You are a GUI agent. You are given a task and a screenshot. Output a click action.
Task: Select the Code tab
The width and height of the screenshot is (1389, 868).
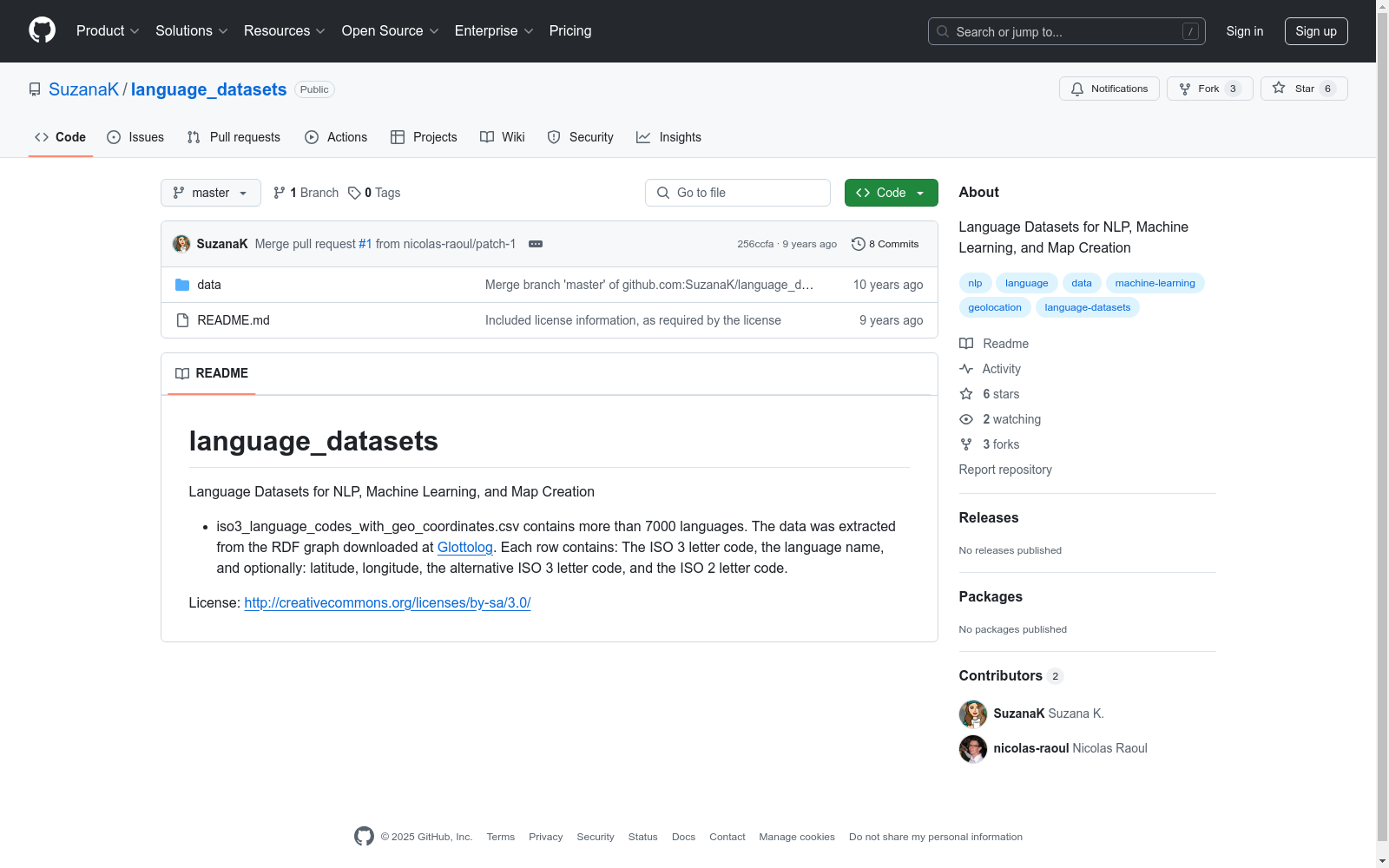(60, 137)
